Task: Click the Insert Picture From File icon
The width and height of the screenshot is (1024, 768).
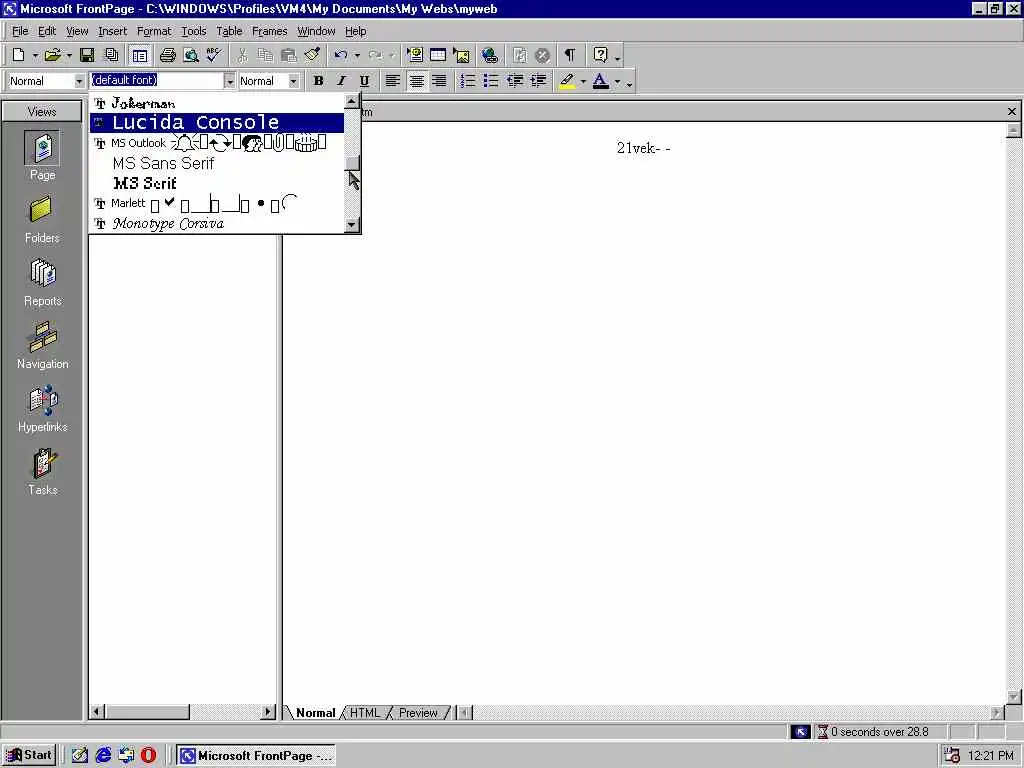Action: 462,56
